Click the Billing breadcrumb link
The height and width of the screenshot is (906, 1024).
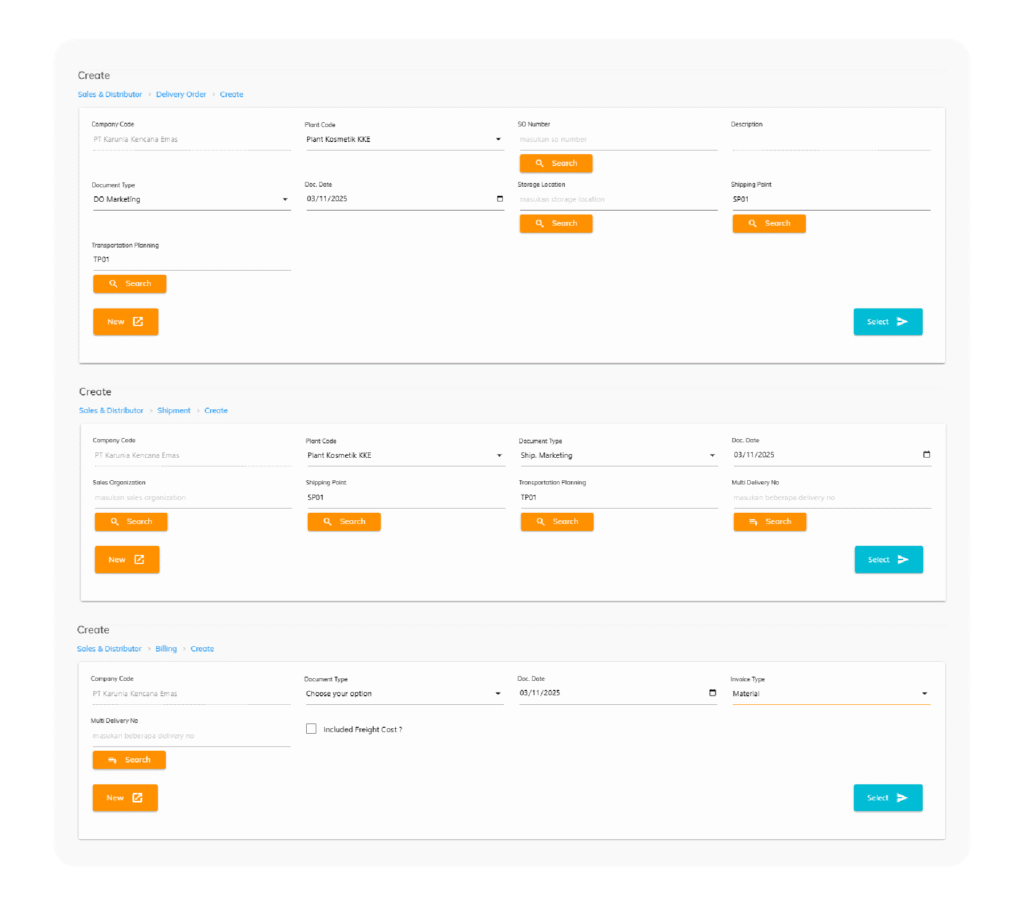click(x=166, y=648)
